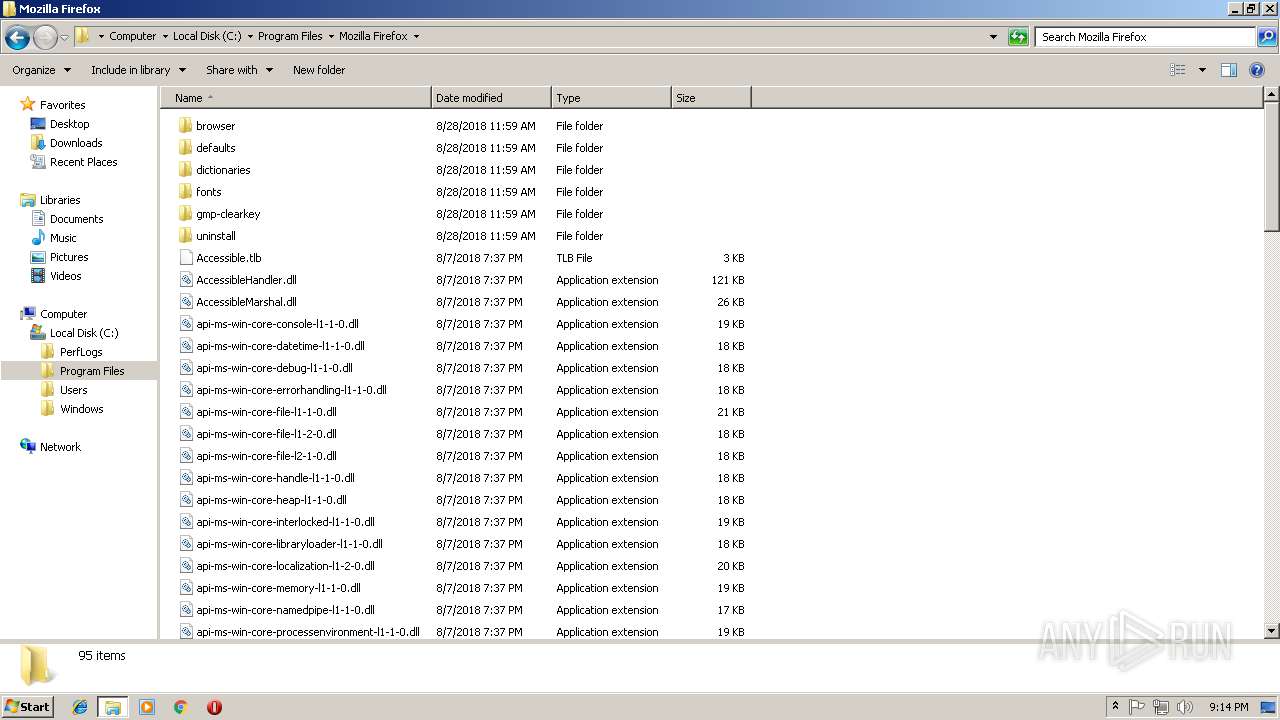
Task: Open the address bar history dropdown arrow
Action: pos(993,37)
